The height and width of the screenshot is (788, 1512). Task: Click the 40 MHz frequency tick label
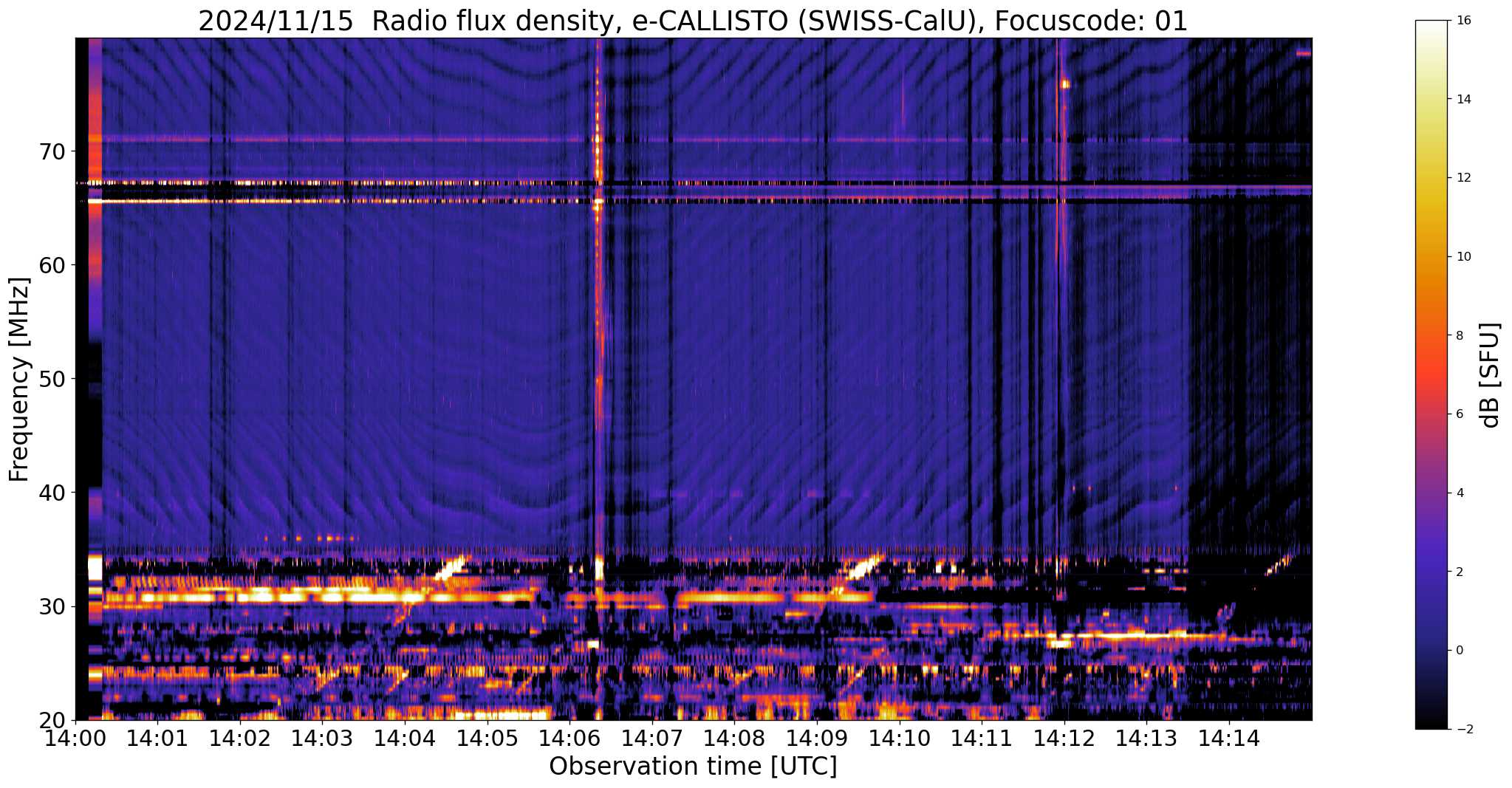53,493
